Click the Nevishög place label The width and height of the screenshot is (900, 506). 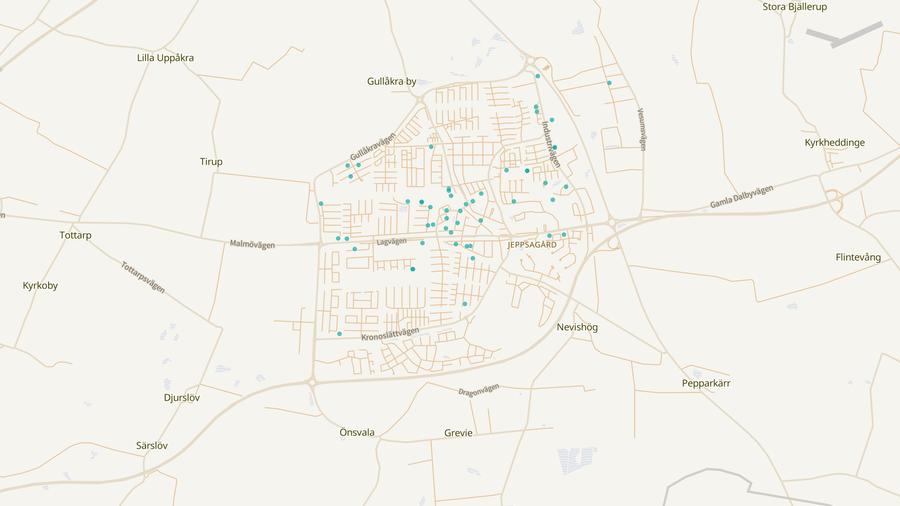(576, 327)
